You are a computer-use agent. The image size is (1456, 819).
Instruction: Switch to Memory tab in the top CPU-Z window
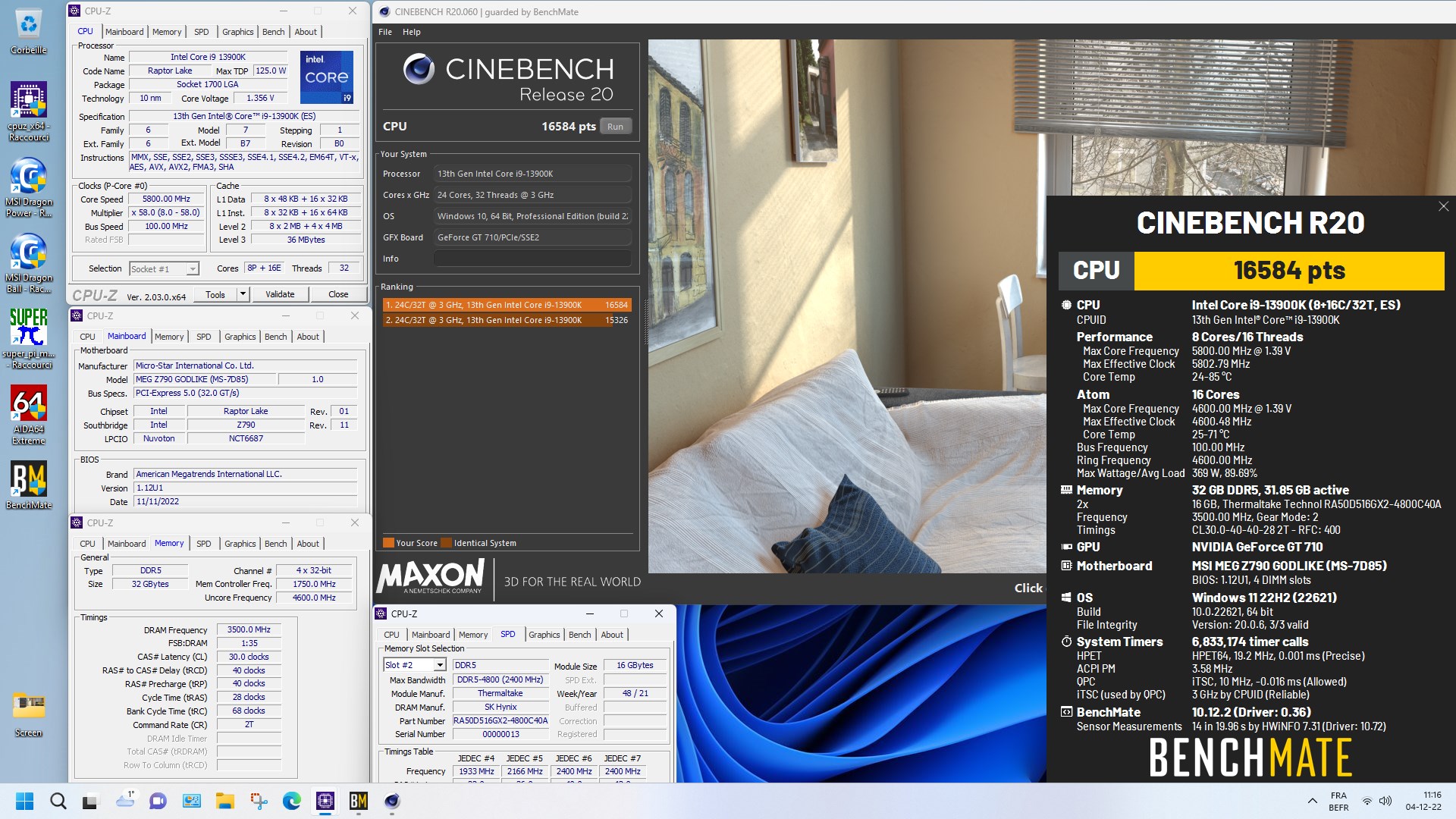(x=167, y=32)
